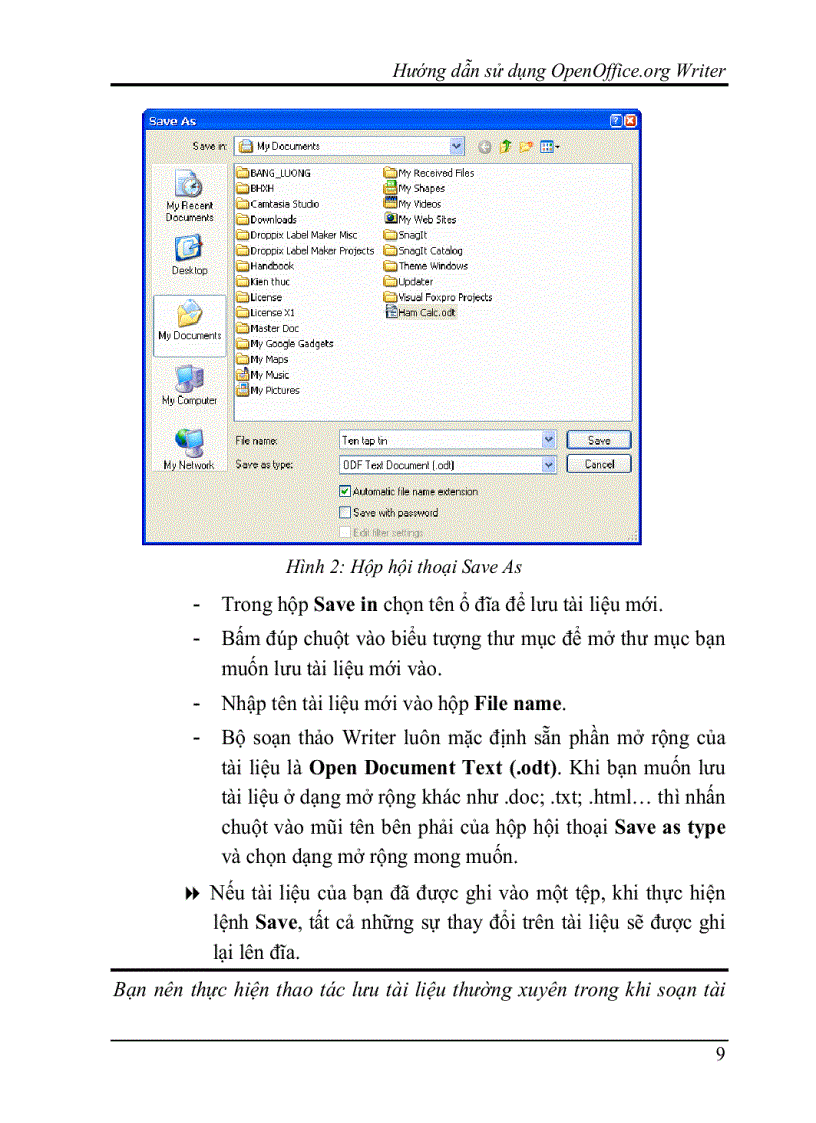Open the Views menu on the toolbar

(x=548, y=145)
